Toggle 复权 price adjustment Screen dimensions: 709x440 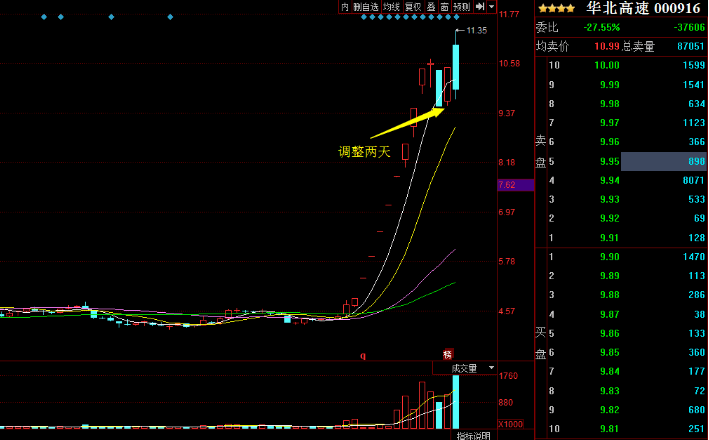412,7
